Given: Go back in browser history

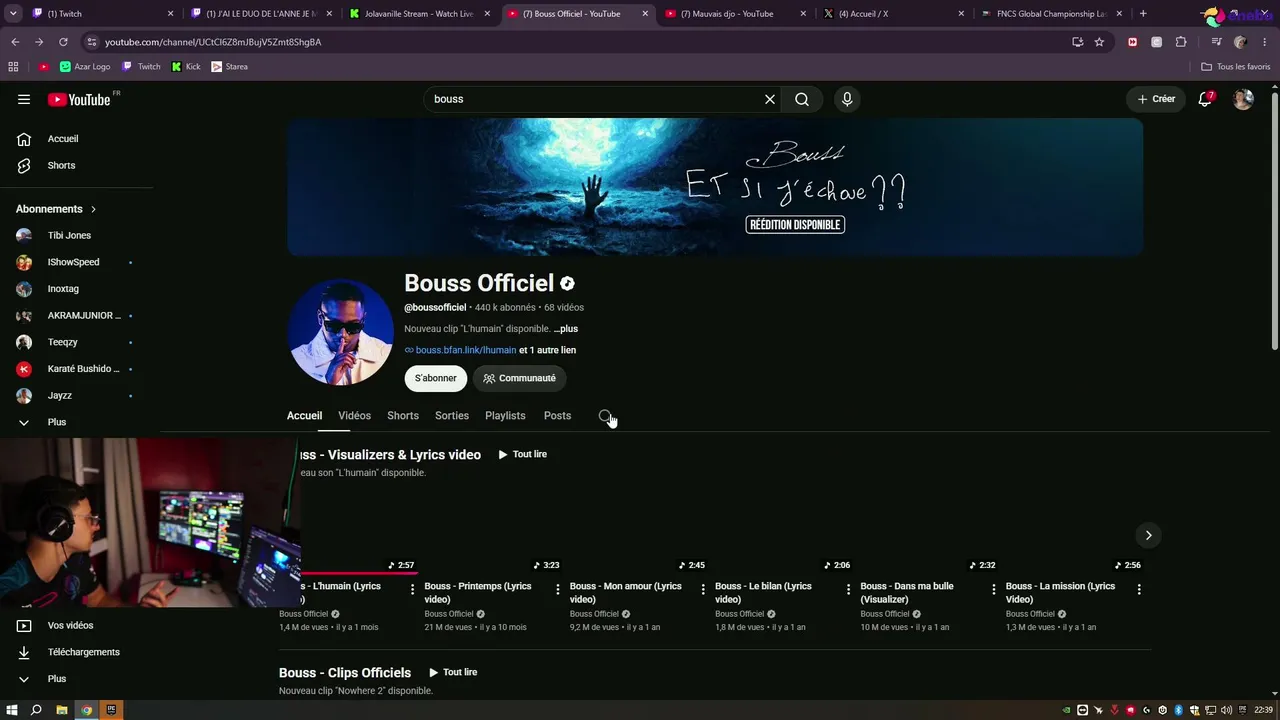Looking at the screenshot, I should (x=15, y=42).
